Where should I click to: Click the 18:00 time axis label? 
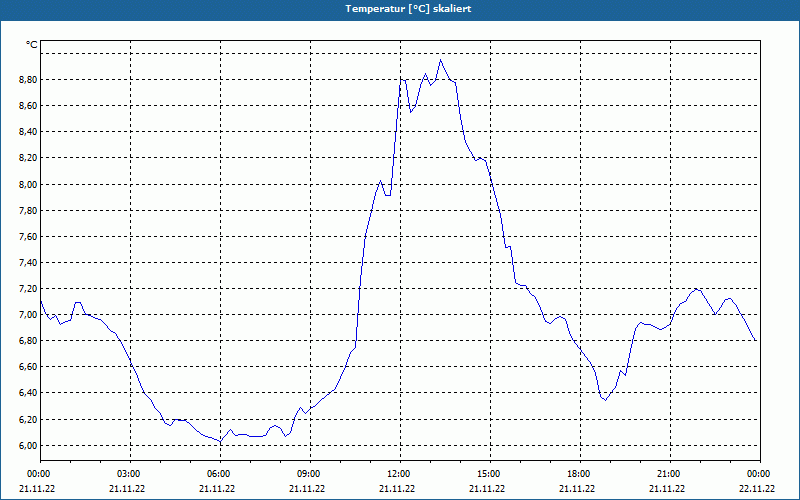(x=580, y=474)
